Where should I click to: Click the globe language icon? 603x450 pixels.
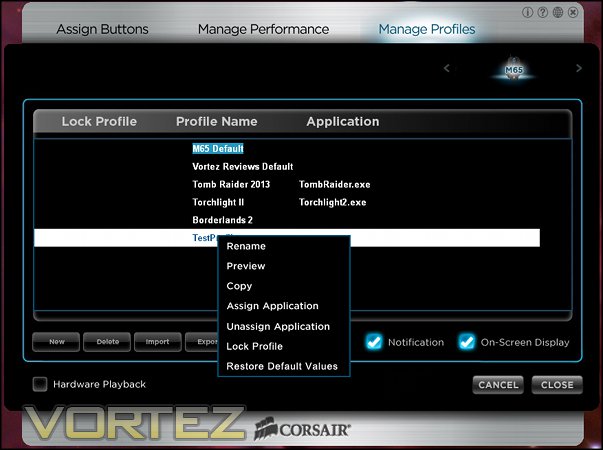click(558, 13)
